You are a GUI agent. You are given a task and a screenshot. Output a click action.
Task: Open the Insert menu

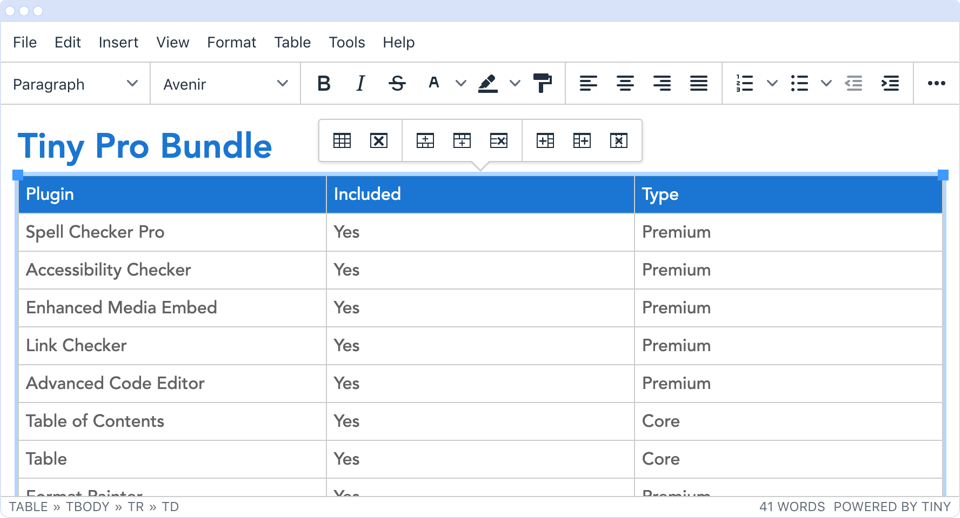[x=118, y=42]
